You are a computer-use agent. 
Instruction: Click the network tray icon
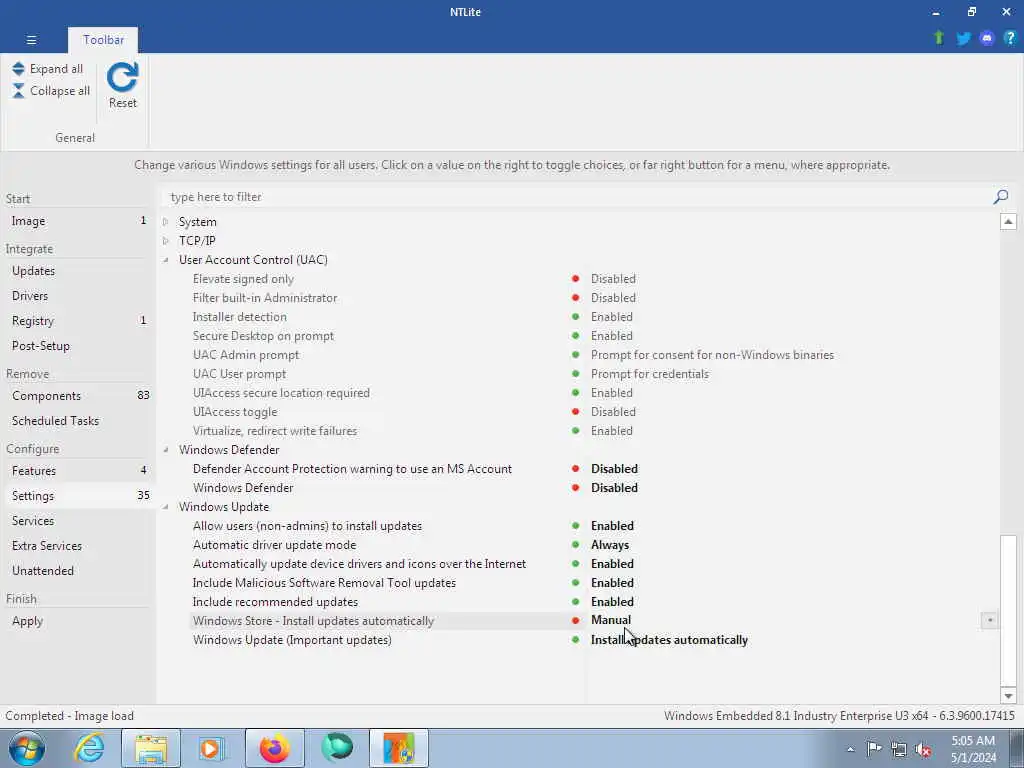pos(899,749)
